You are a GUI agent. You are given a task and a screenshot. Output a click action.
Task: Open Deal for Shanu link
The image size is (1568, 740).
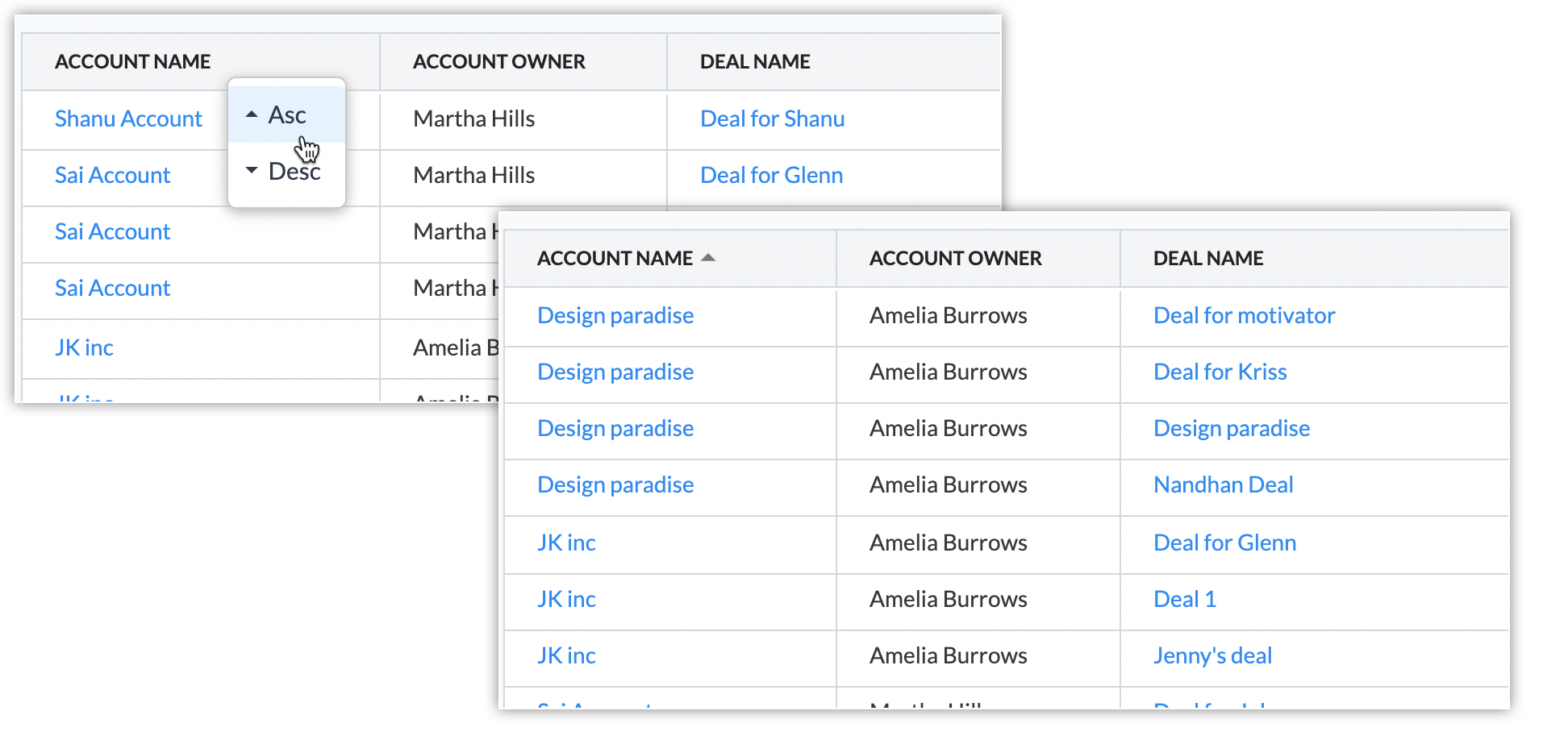[x=772, y=119]
